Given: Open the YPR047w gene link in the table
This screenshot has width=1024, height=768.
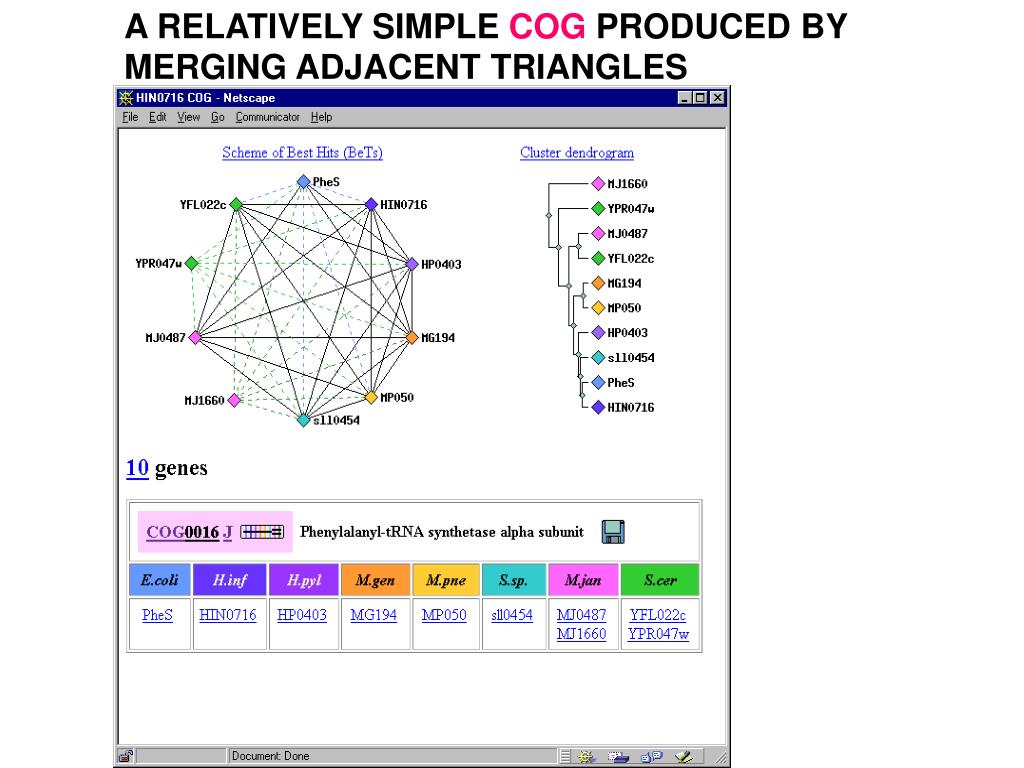Looking at the screenshot, I should [x=658, y=634].
